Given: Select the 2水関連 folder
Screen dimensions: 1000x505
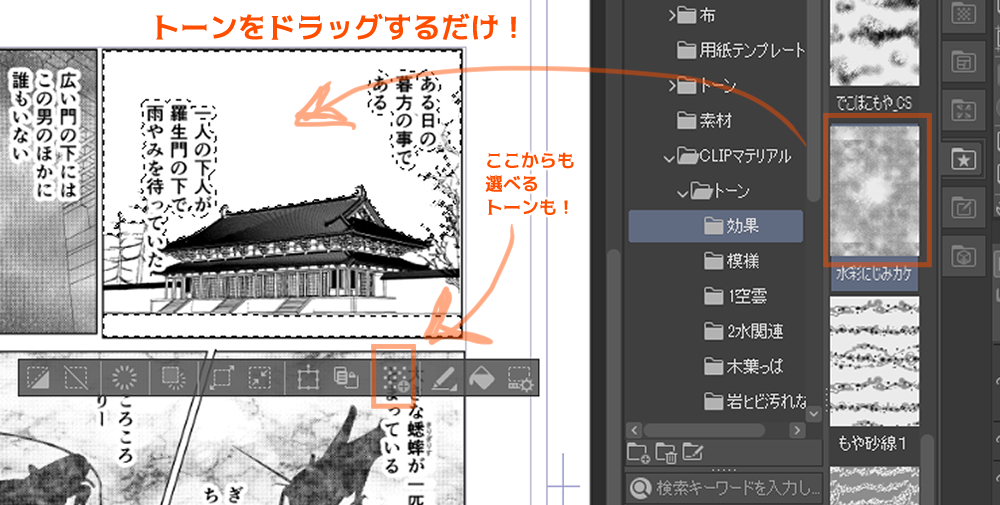Looking at the screenshot, I should [x=755, y=332].
